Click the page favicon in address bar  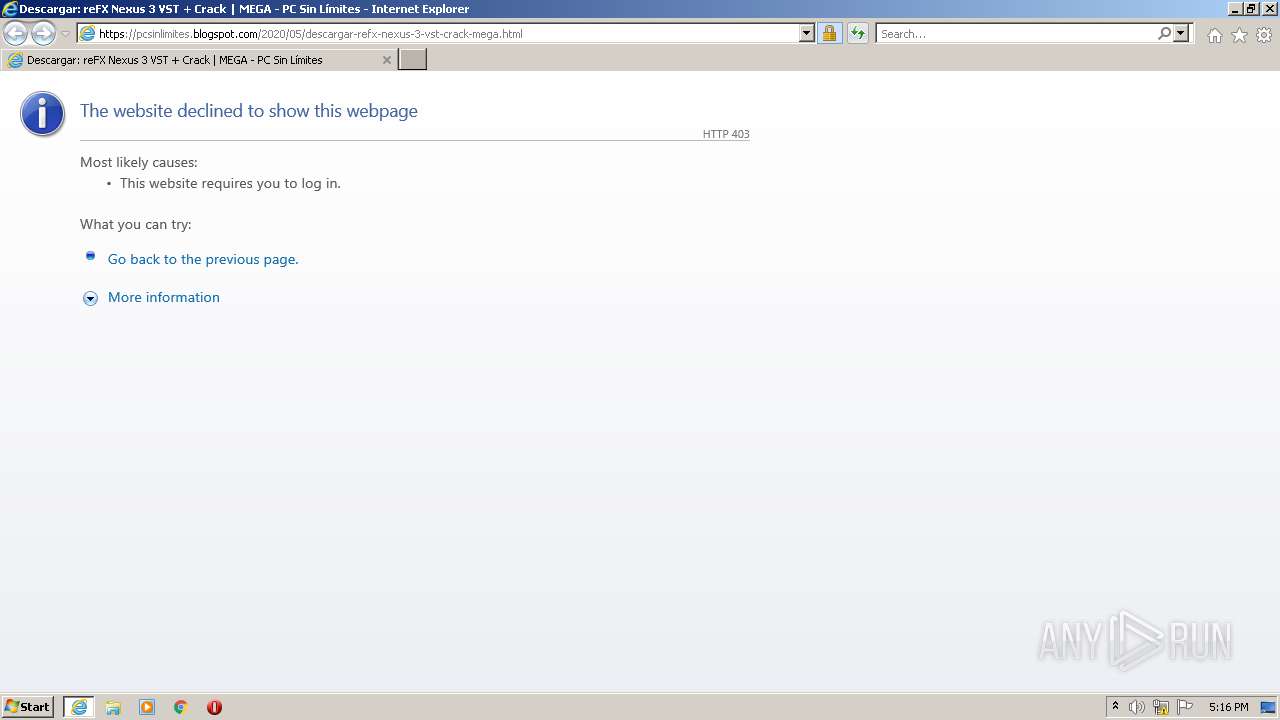pyautogui.click(x=88, y=33)
